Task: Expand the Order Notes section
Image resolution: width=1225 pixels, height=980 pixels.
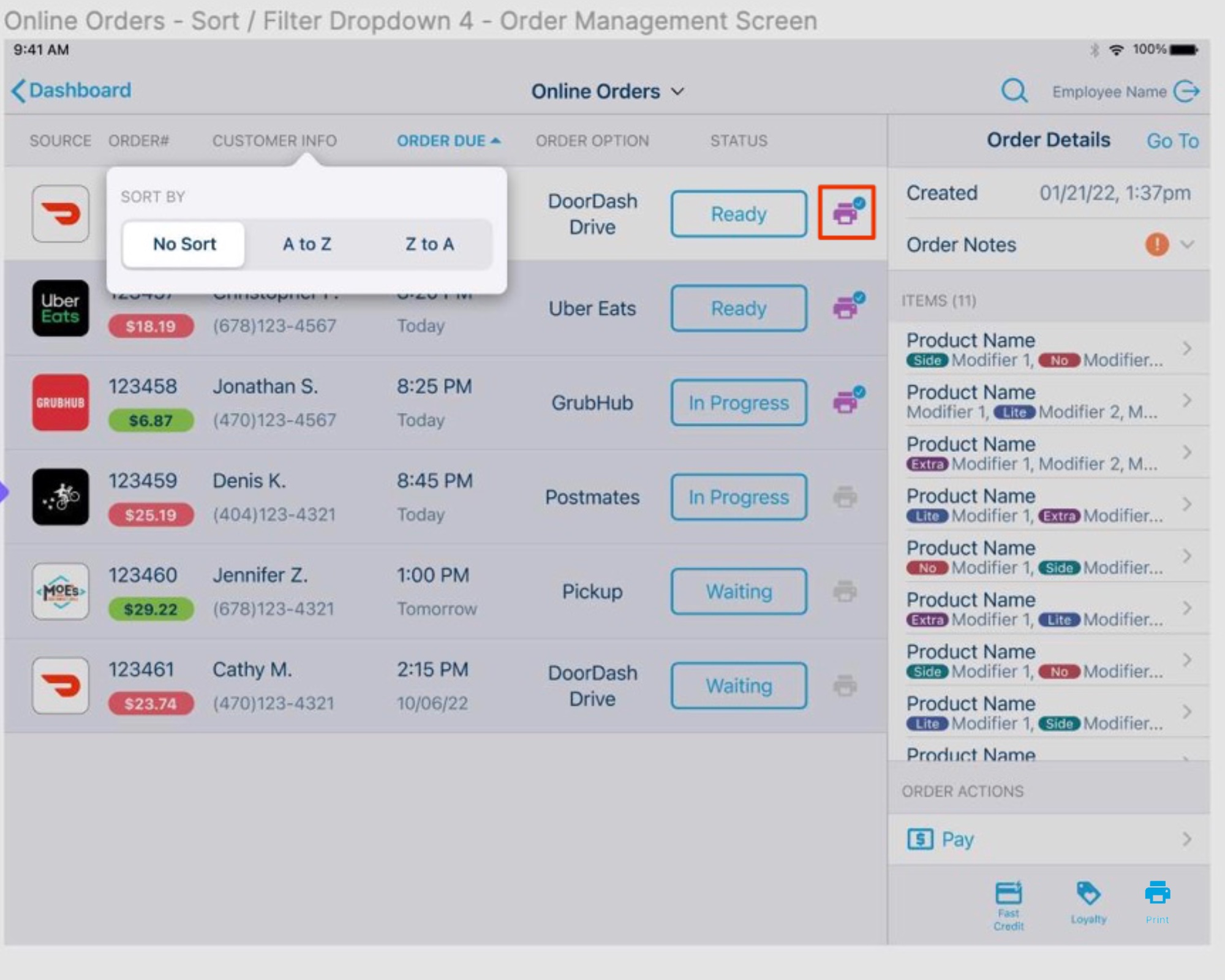Action: click(x=1187, y=245)
